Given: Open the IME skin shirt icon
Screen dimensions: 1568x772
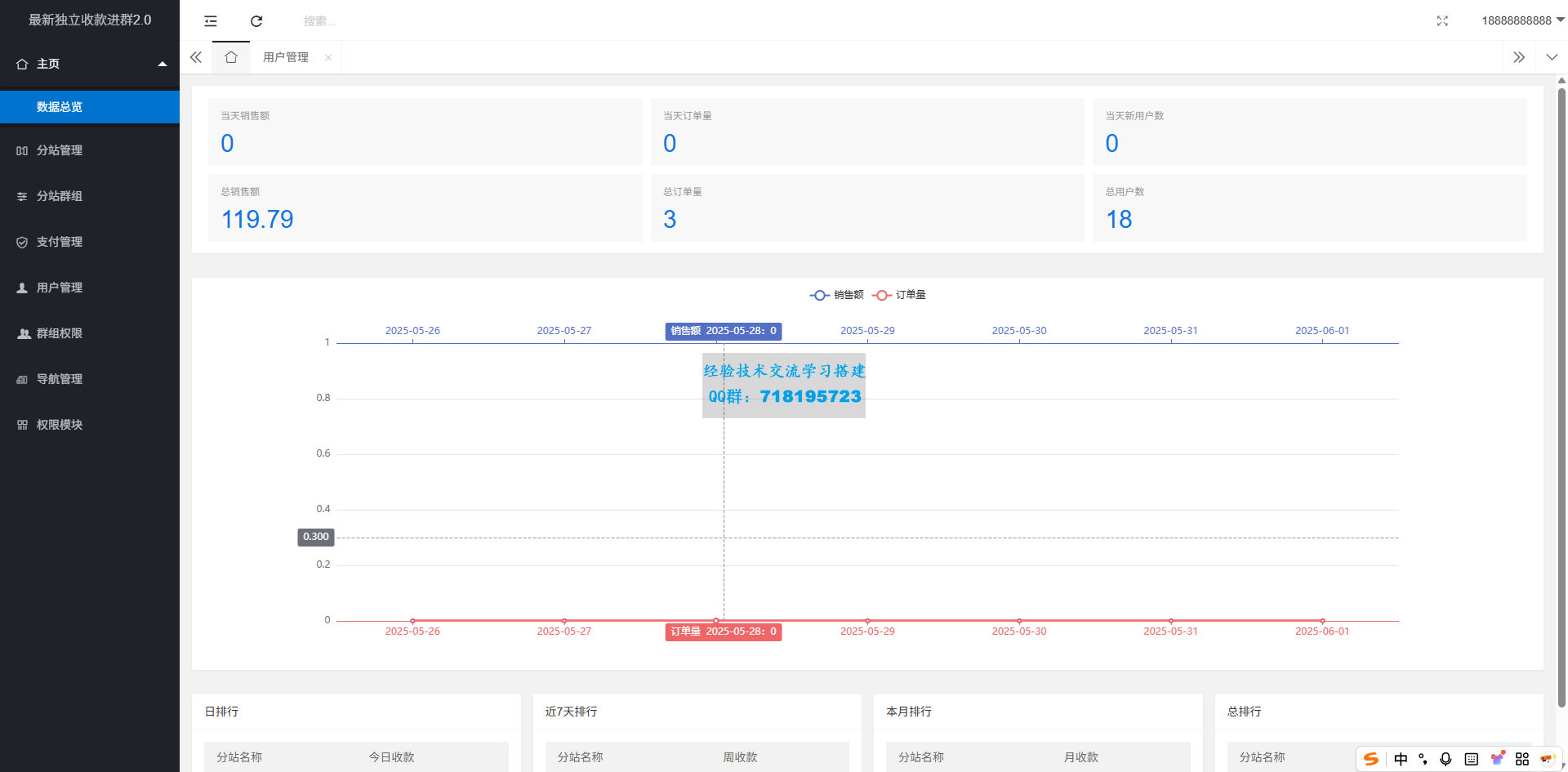Looking at the screenshot, I should pos(1497,758).
